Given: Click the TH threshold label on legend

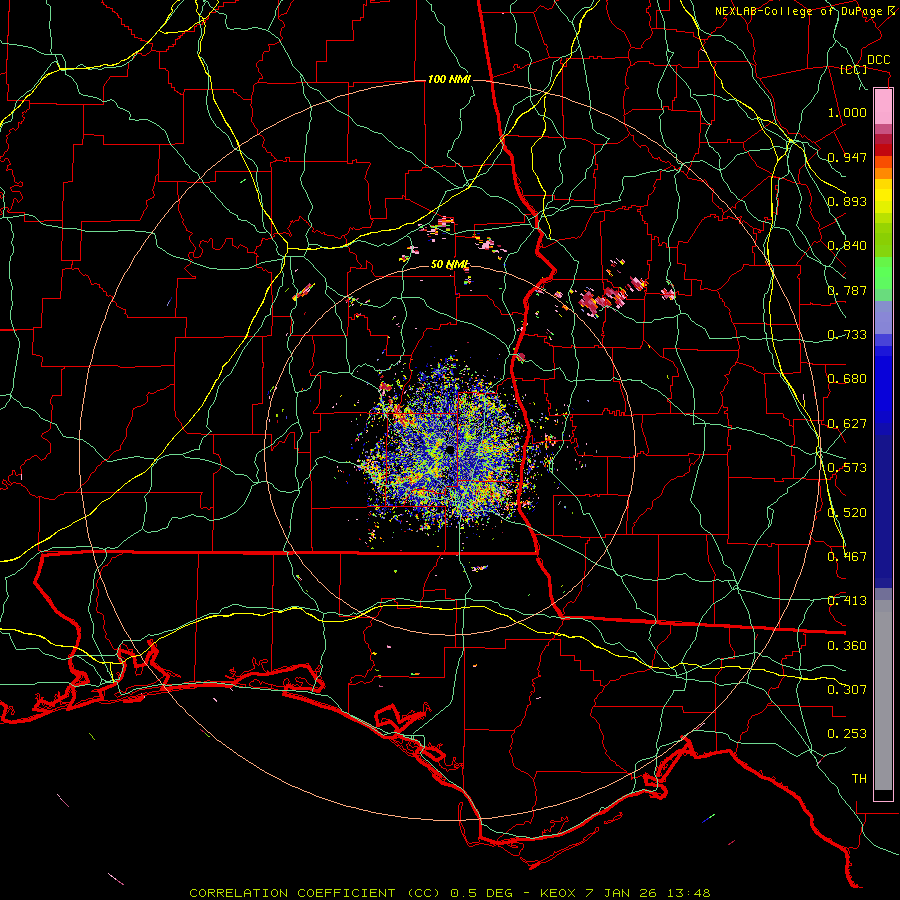Looking at the screenshot, I should (859, 779).
